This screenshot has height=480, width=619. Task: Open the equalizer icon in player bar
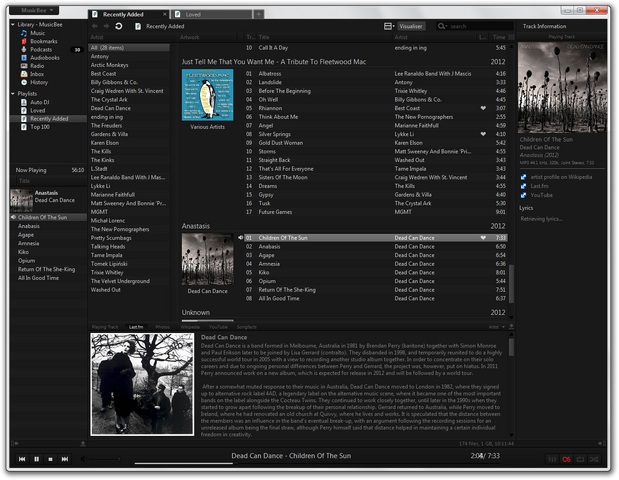tap(552, 459)
